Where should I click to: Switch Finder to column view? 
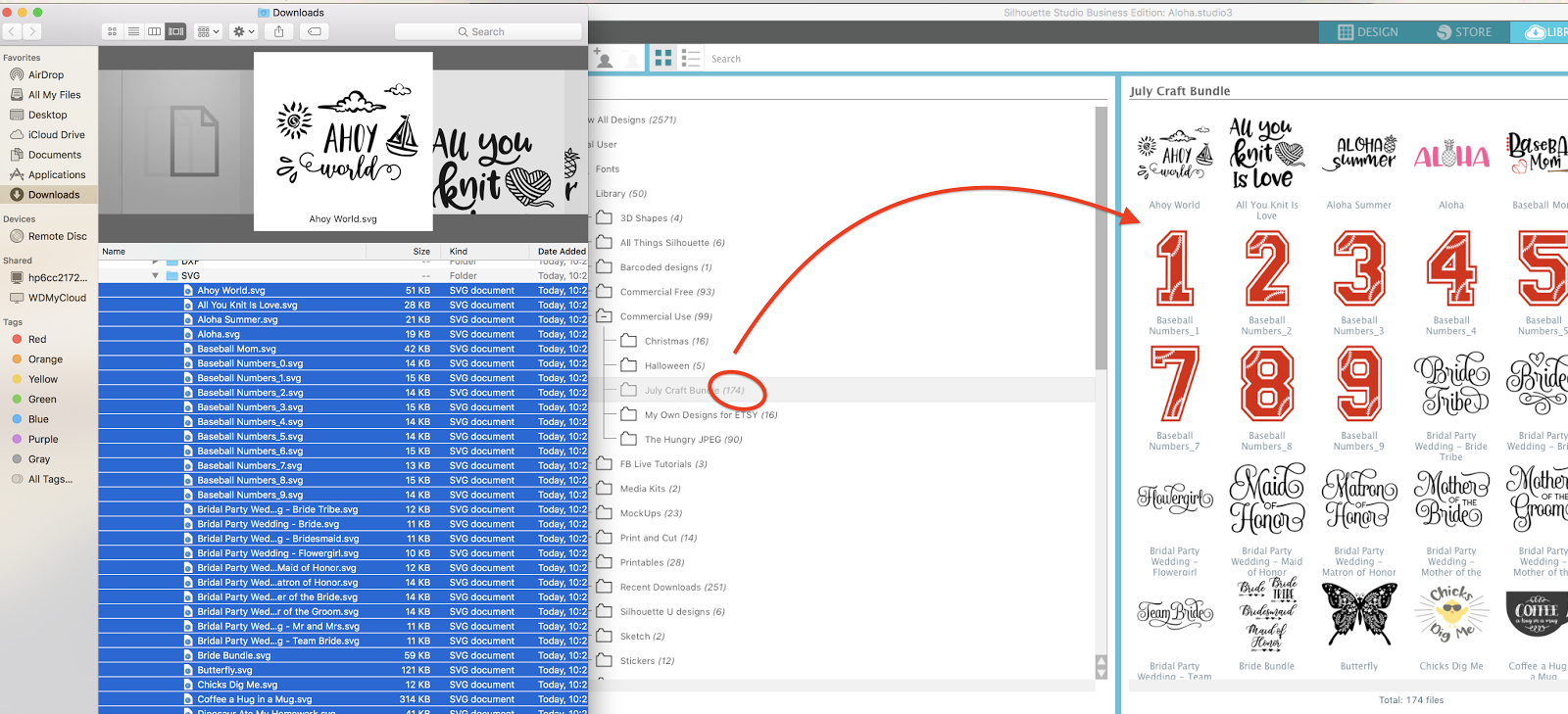click(154, 31)
